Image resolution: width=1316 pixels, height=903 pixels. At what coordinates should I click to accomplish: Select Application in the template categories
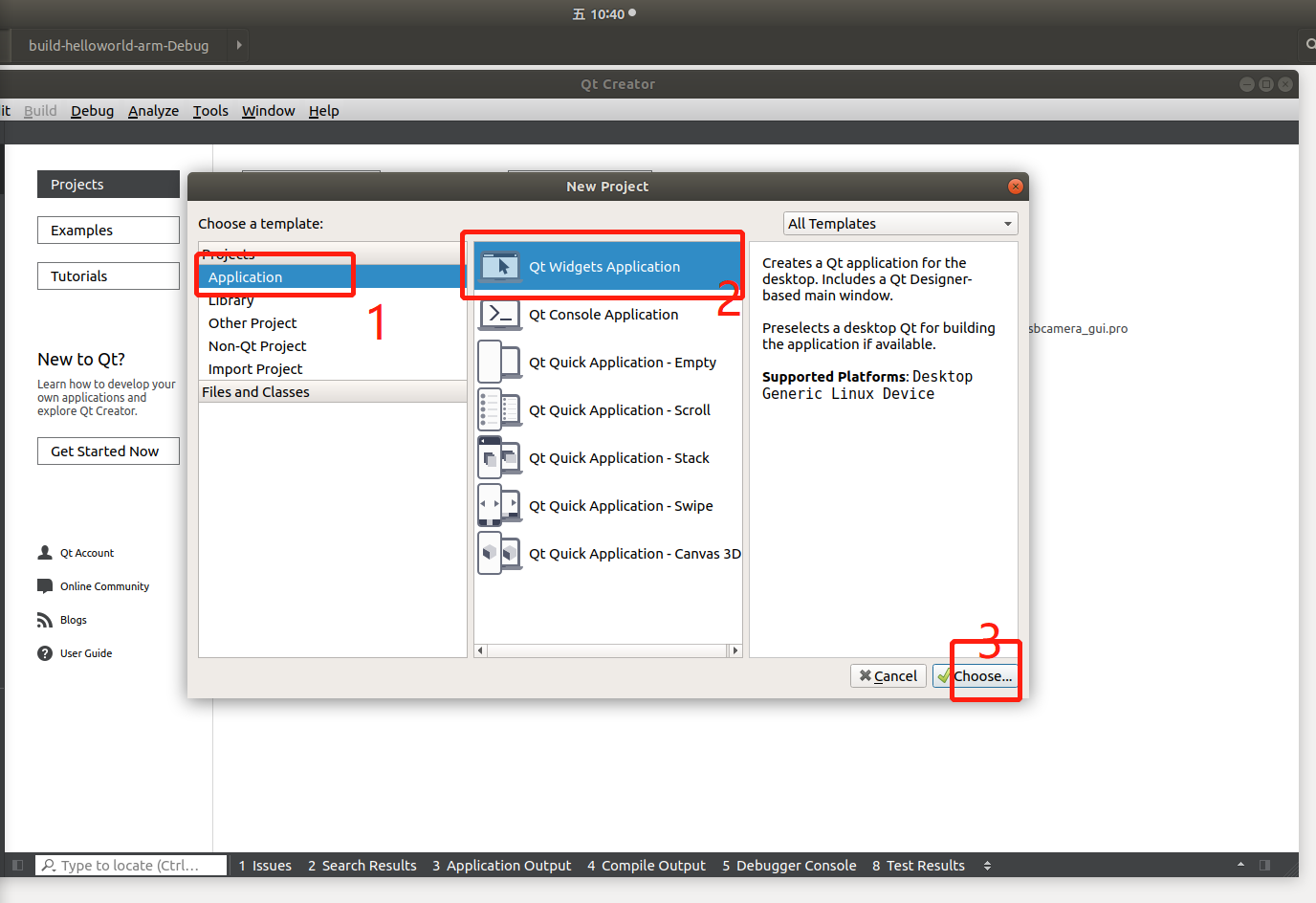pyautogui.click(x=332, y=277)
